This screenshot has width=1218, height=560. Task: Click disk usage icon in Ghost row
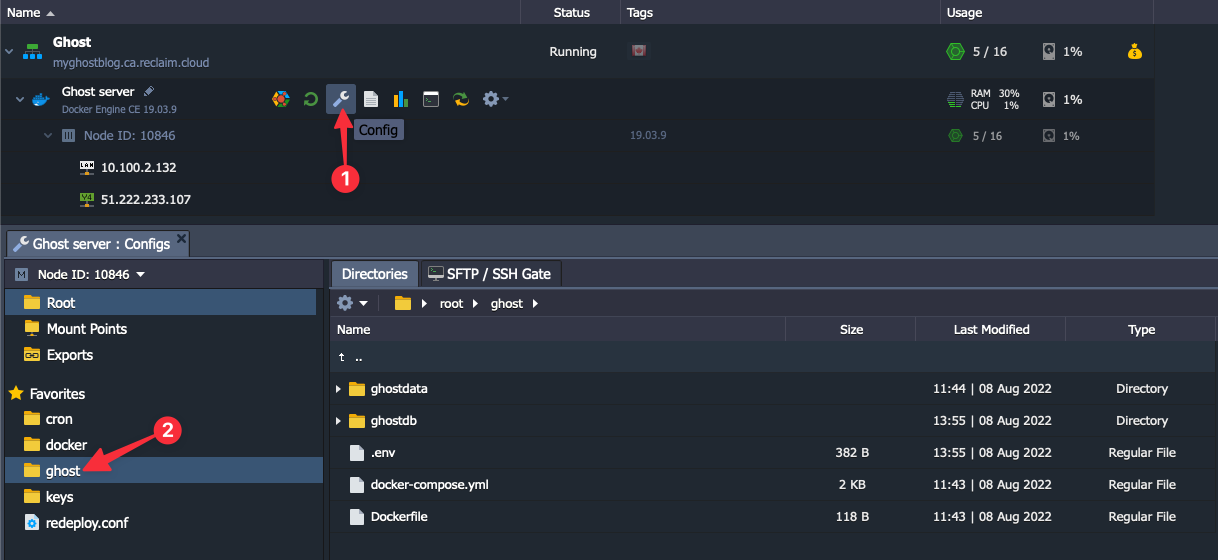(1049, 51)
